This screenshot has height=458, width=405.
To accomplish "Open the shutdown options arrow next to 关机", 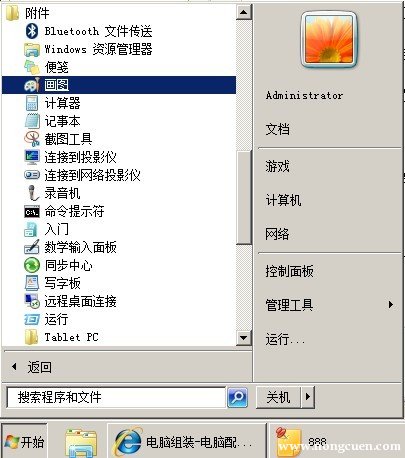I will (x=308, y=397).
